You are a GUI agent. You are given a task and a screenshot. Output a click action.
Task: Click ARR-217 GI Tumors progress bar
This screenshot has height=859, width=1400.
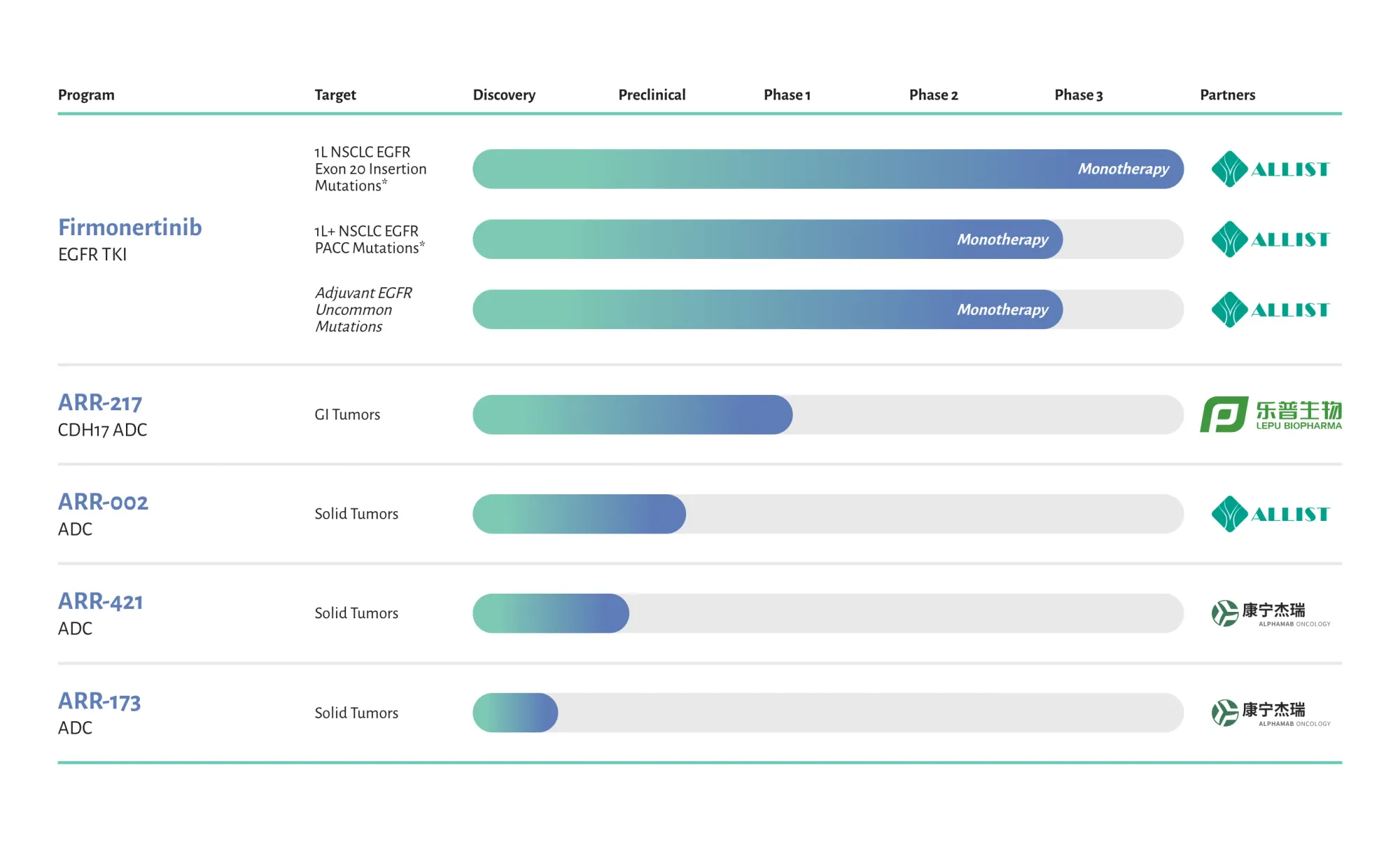coord(828,414)
